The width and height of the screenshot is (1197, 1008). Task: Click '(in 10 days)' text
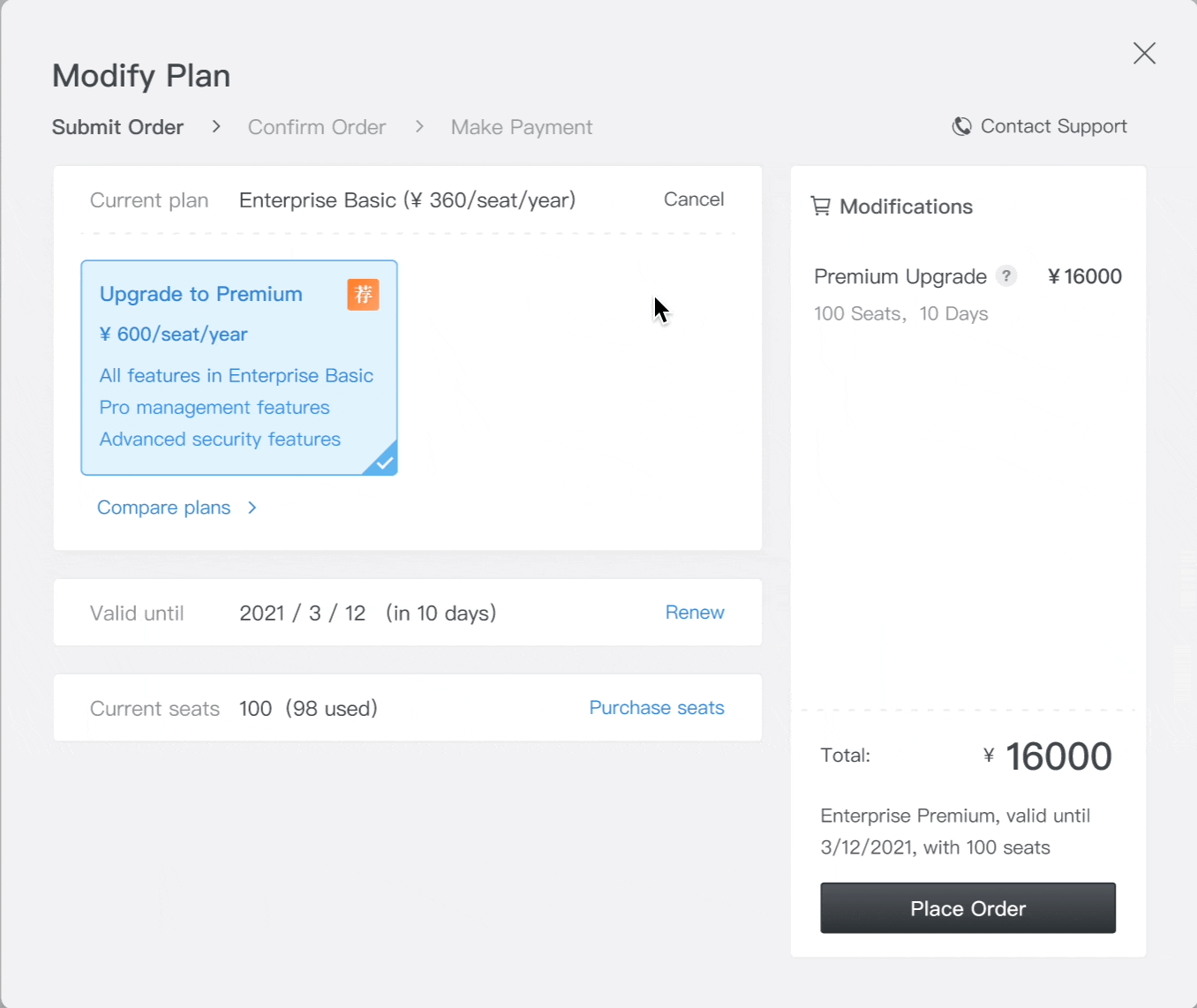pos(441,613)
